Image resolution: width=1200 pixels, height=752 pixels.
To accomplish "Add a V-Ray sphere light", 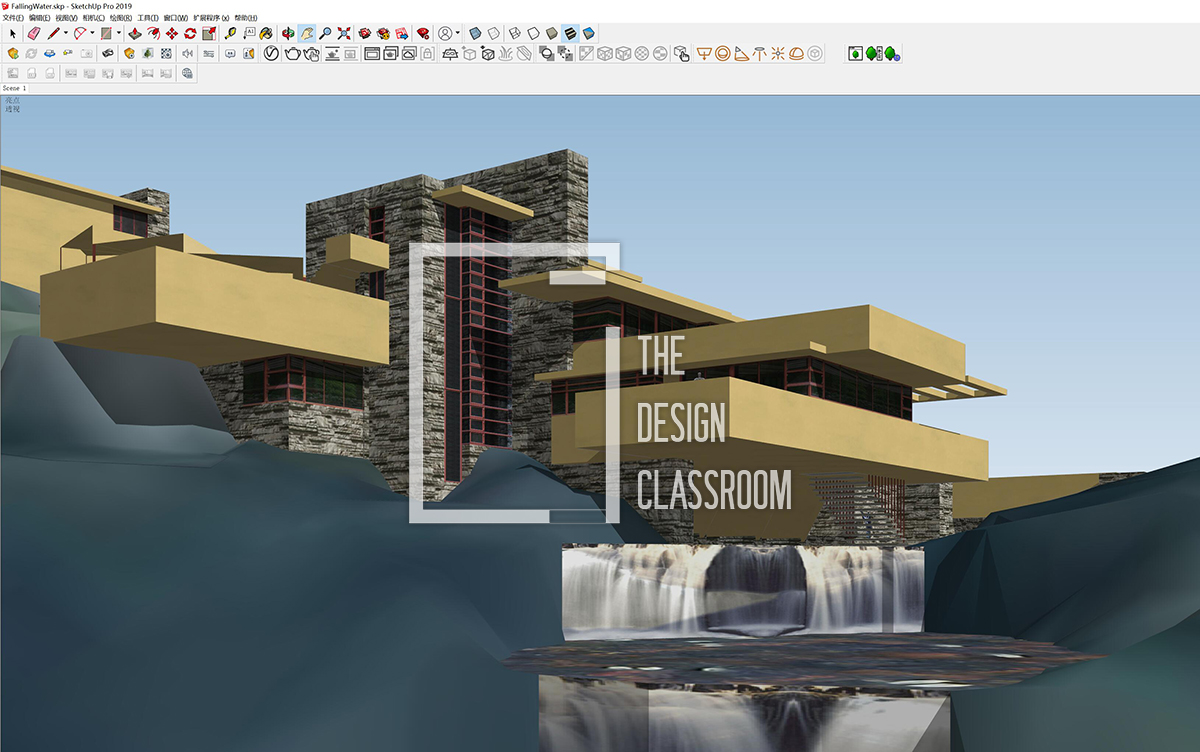I will click(722, 53).
